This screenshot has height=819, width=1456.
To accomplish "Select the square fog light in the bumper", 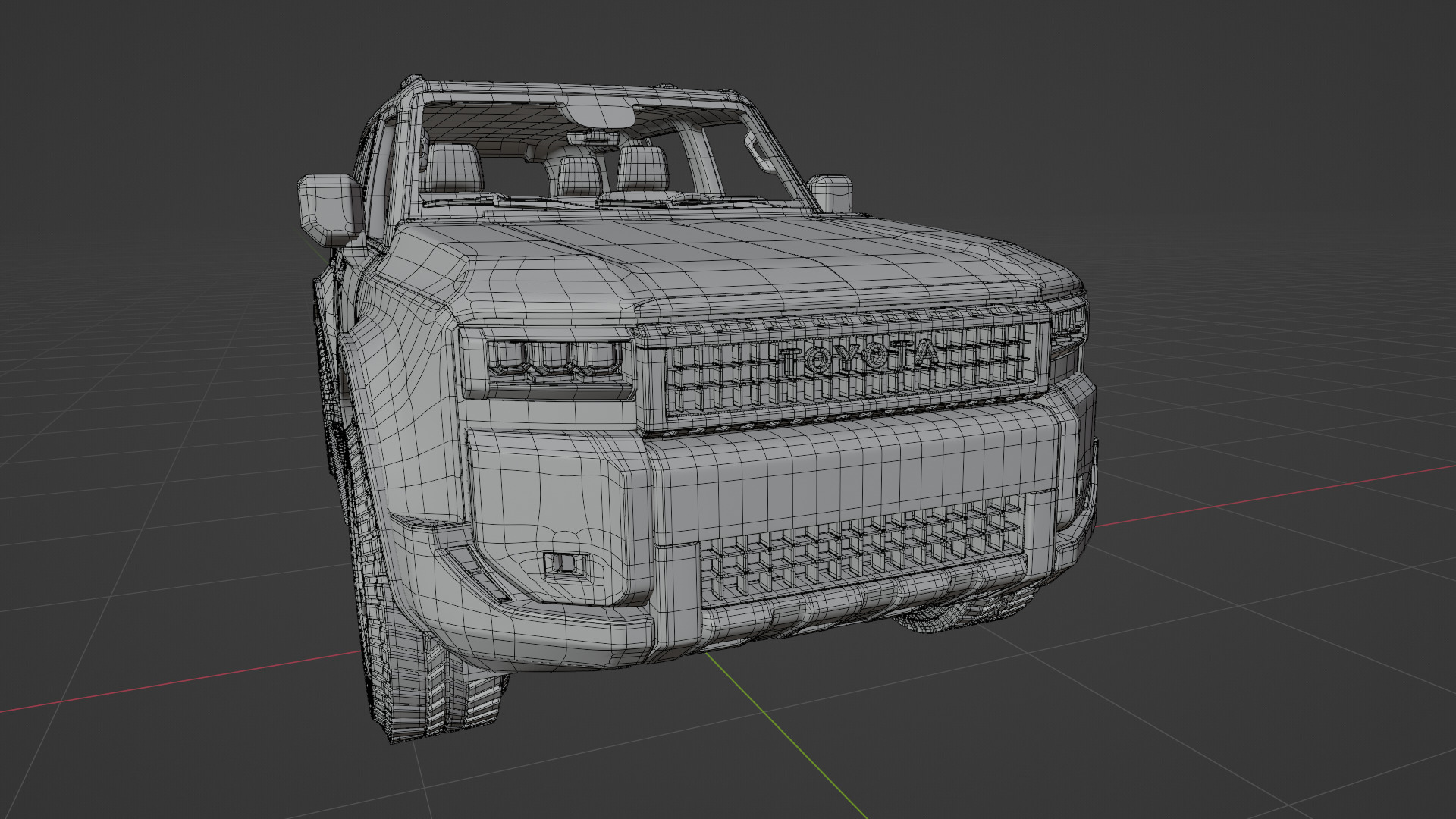I will click(566, 564).
